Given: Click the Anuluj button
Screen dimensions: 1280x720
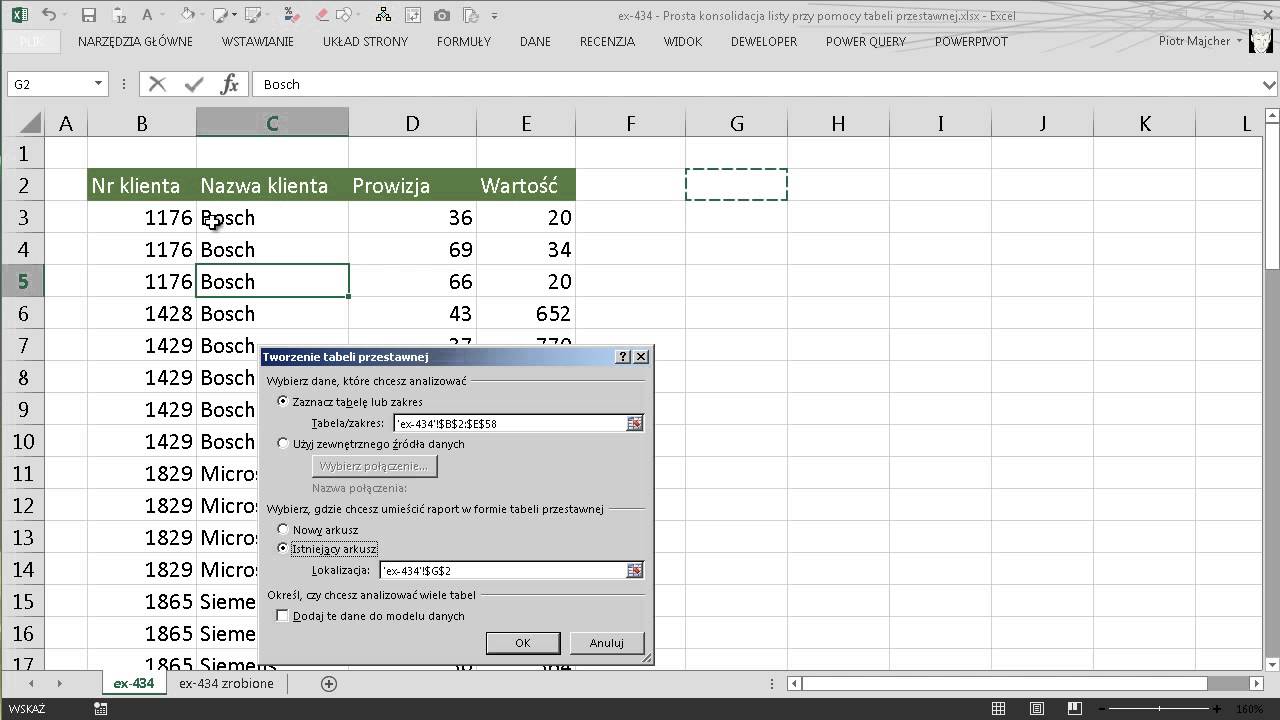Looking at the screenshot, I should click(x=607, y=643).
